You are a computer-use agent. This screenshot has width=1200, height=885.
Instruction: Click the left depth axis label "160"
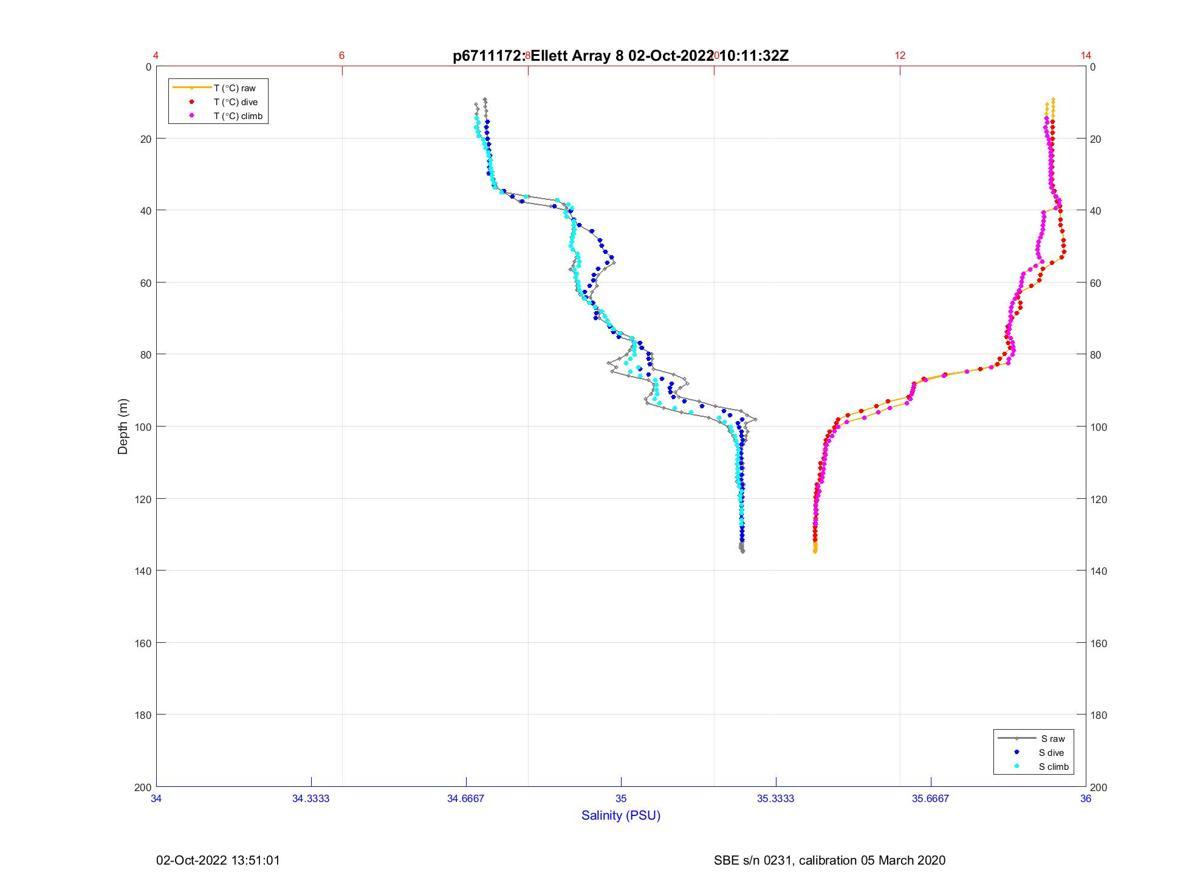143,643
